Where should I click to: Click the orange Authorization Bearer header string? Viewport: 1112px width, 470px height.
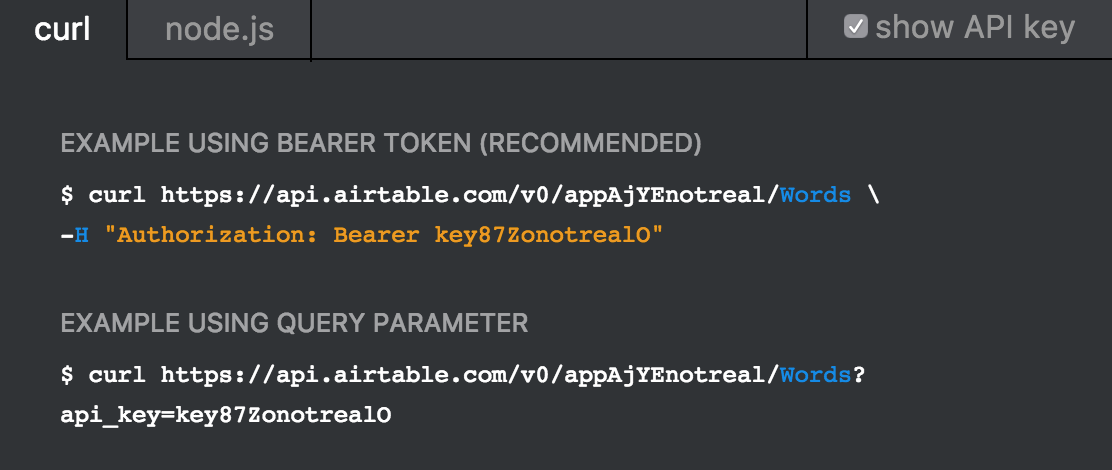click(x=383, y=235)
